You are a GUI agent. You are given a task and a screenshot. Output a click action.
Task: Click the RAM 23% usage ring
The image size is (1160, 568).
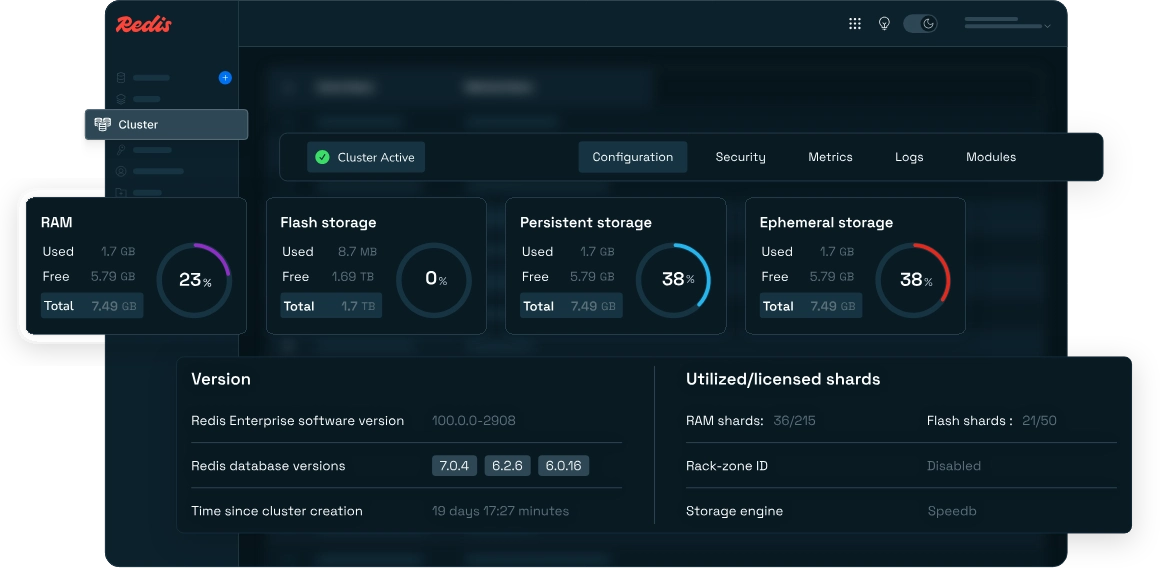pos(195,280)
